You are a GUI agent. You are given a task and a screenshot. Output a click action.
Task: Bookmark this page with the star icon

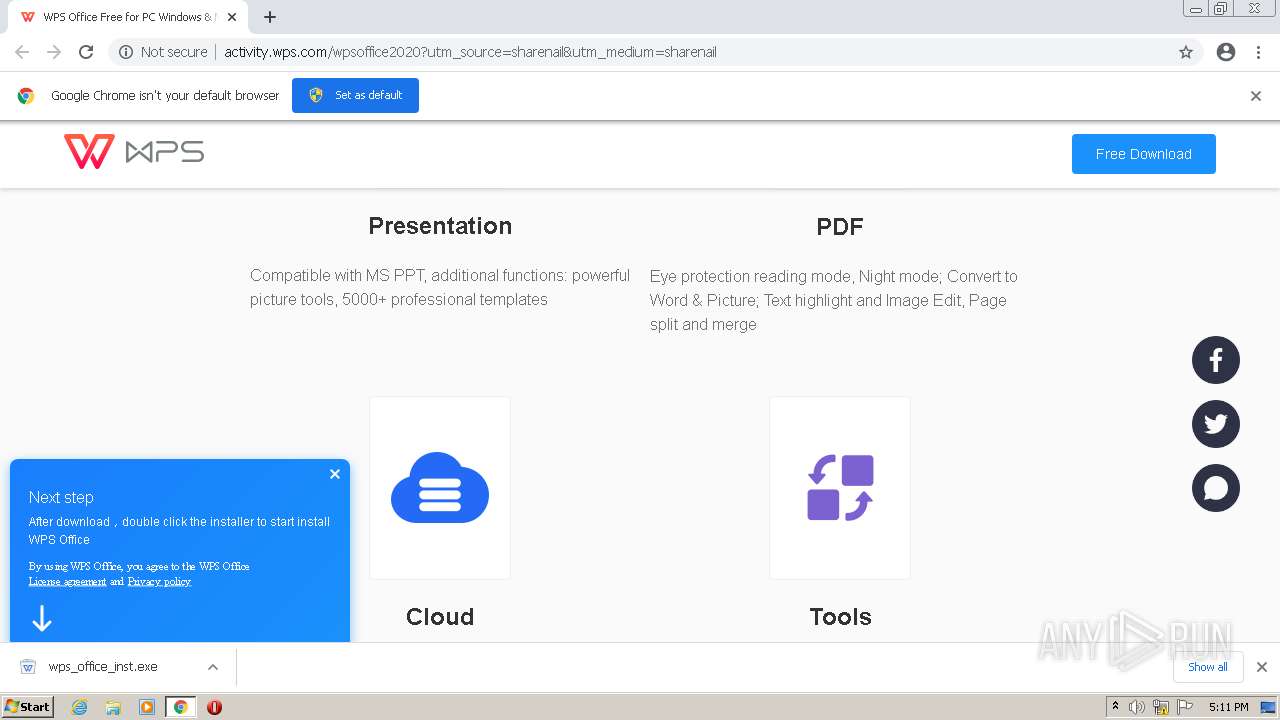[x=1186, y=52]
